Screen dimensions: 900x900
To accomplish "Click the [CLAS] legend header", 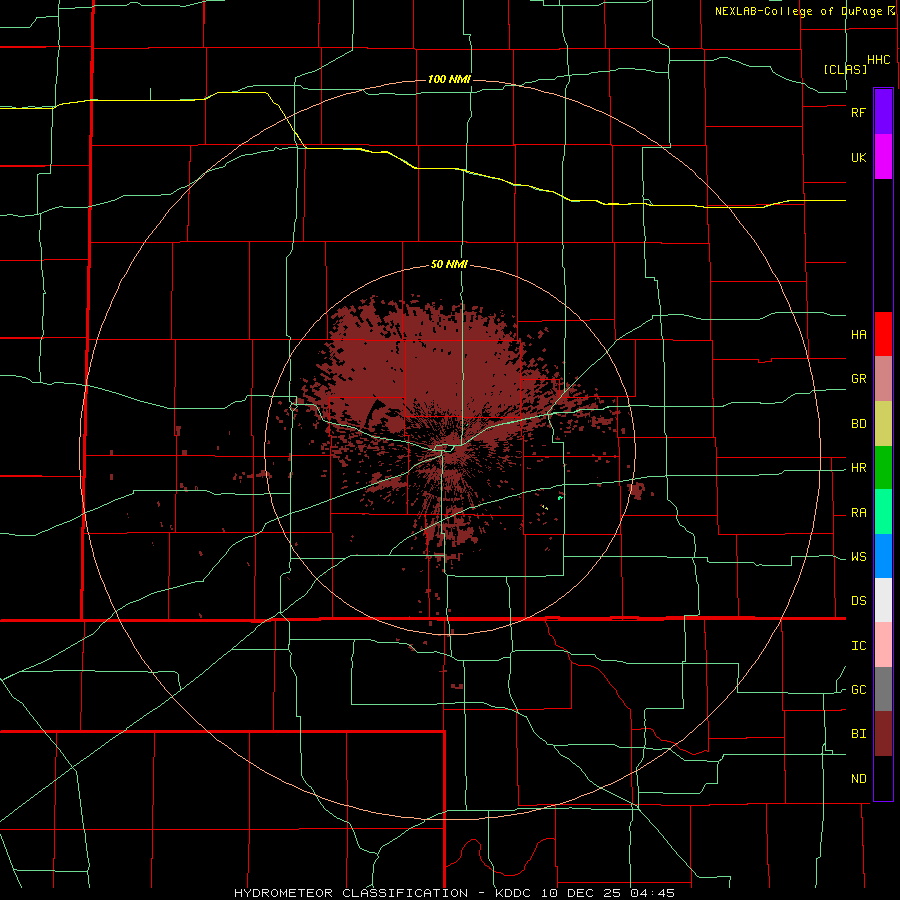I will (x=845, y=69).
